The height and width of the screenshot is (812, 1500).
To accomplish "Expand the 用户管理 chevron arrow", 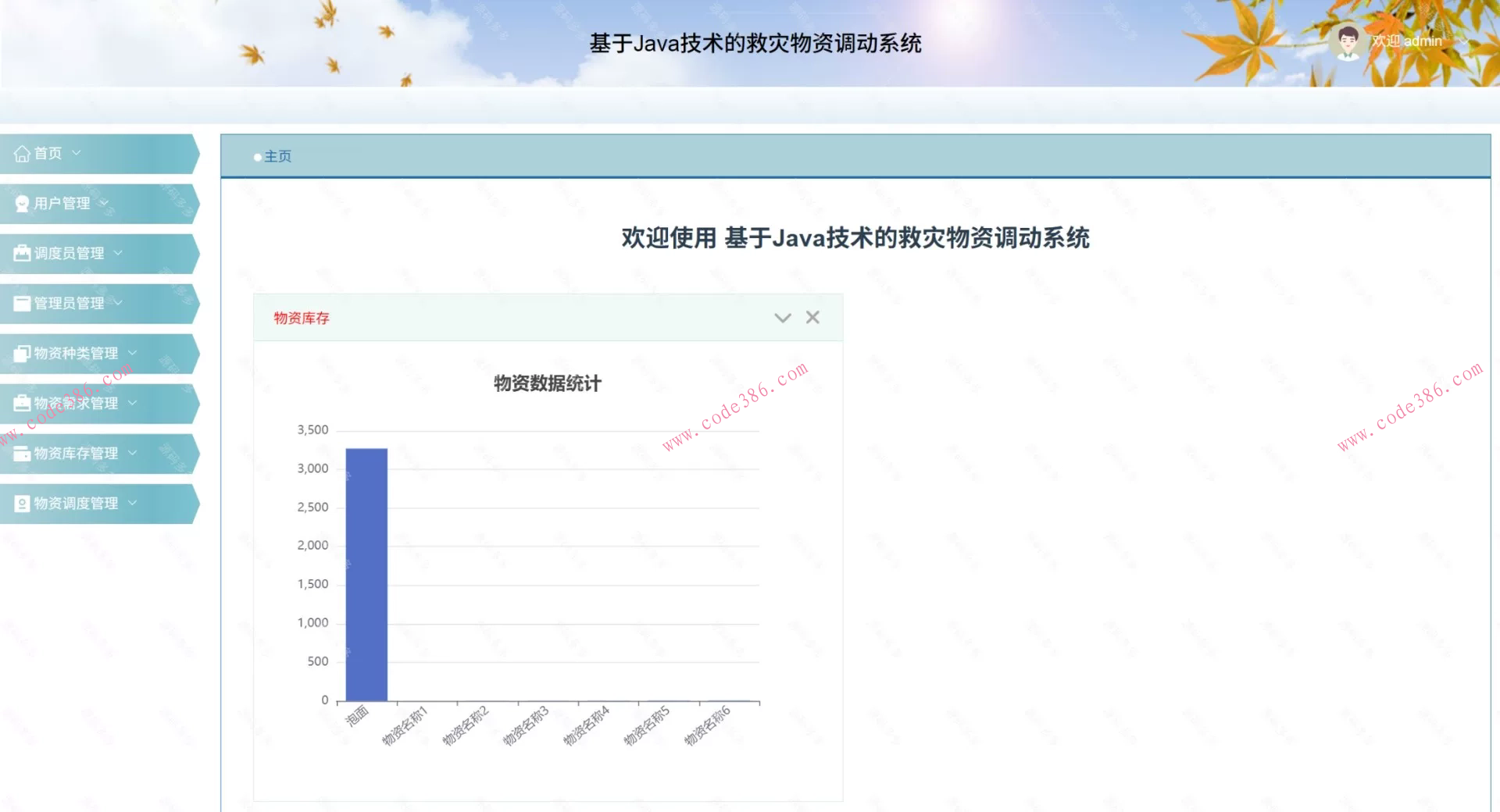I will click(x=104, y=203).
